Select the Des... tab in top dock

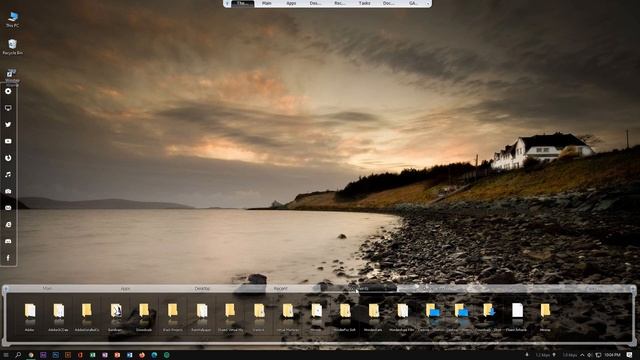tap(315, 3)
